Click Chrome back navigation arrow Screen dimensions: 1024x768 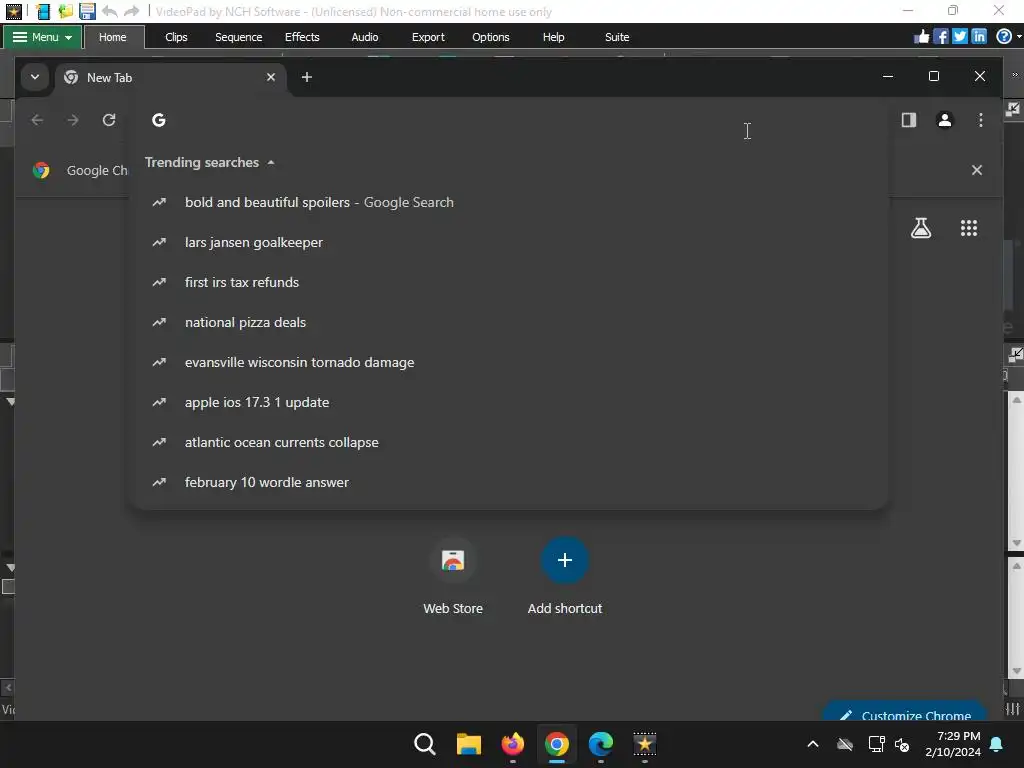point(37,120)
